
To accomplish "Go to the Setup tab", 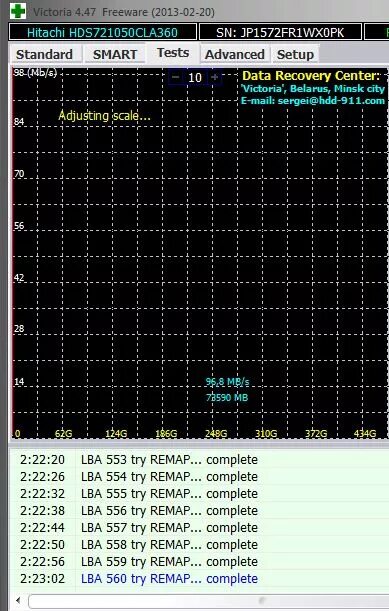I will tap(295, 54).
